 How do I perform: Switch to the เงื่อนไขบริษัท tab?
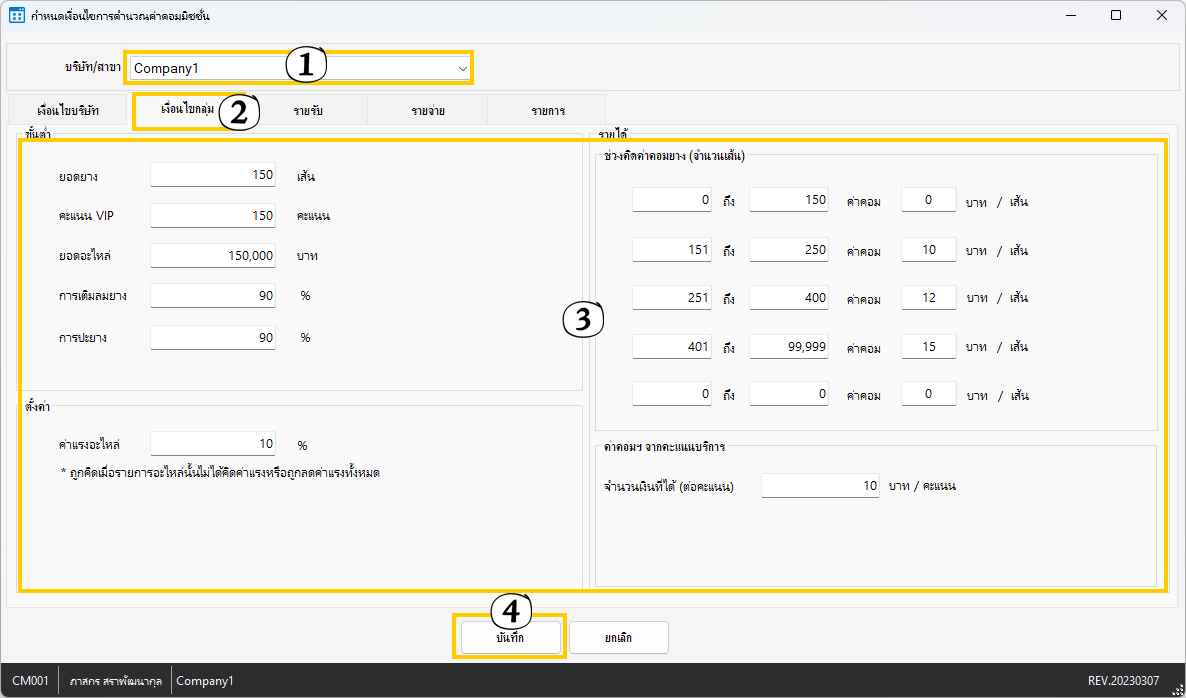click(x=67, y=111)
